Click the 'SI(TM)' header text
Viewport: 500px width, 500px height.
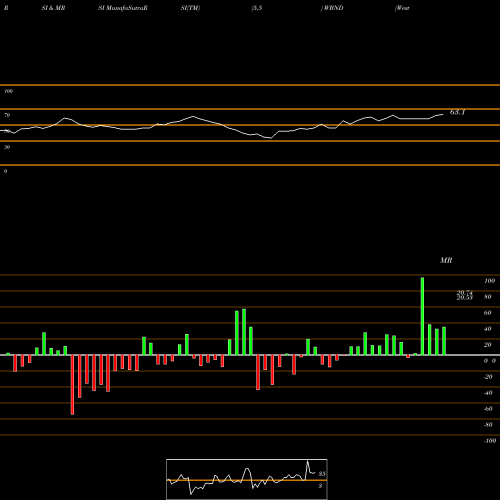point(190,8)
